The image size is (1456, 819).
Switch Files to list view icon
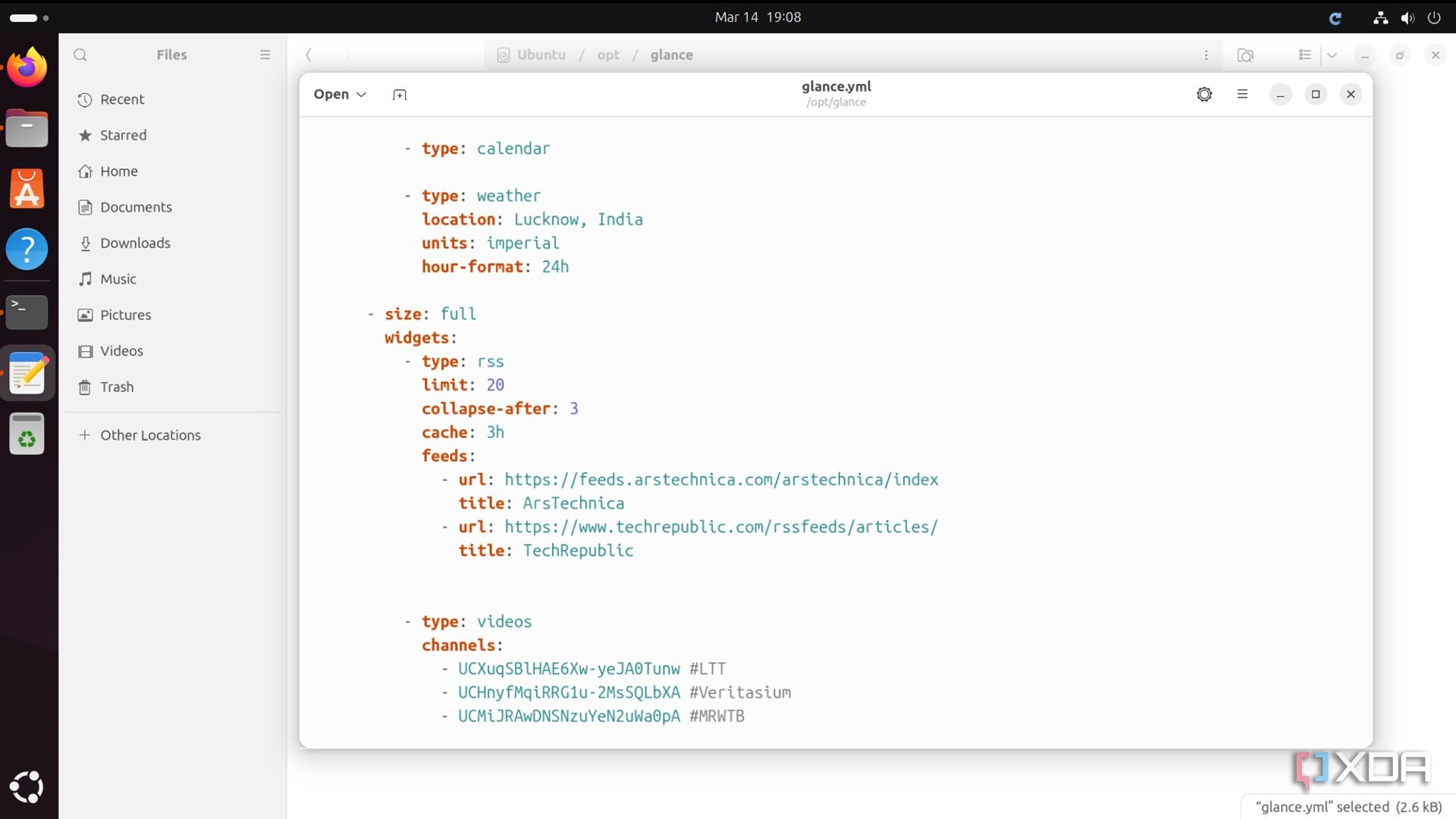click(x=1305, y=55)
